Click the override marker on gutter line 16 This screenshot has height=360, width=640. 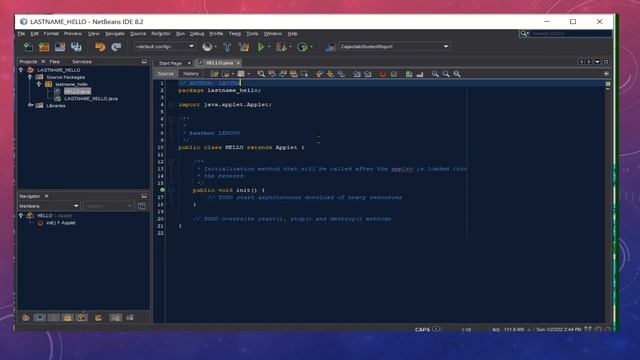[x=162, y=190]
